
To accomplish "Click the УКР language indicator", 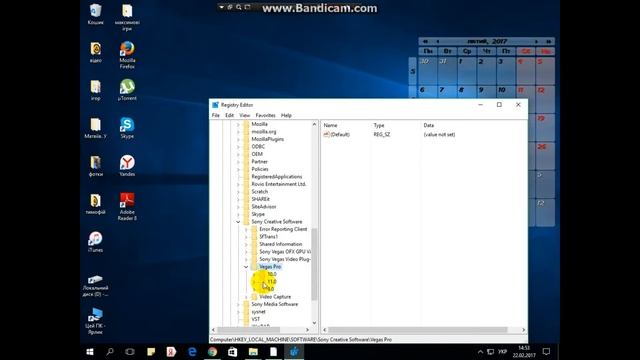I will pyautogui.click(x=503, y=351).
